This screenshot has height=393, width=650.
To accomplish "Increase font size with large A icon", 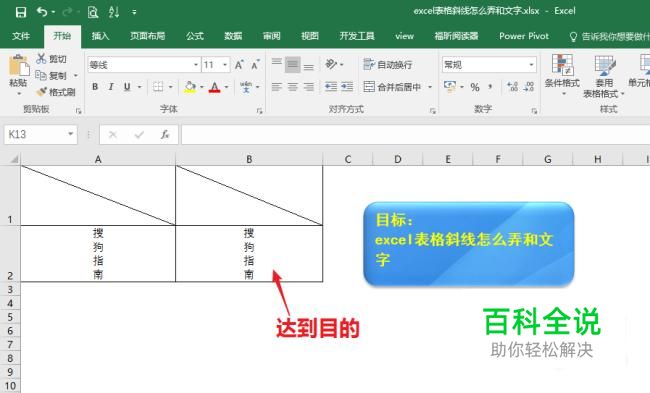I will (239, 65).
